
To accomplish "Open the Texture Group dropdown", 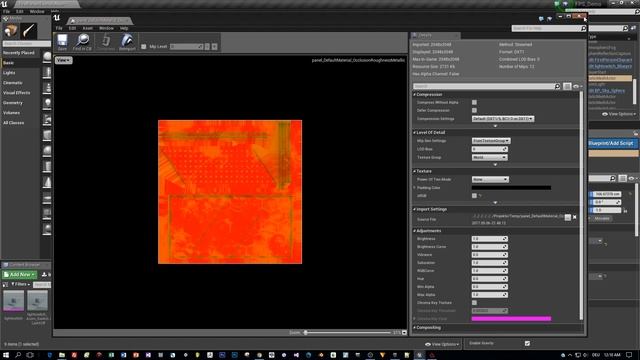I will (x=489, y=157).
